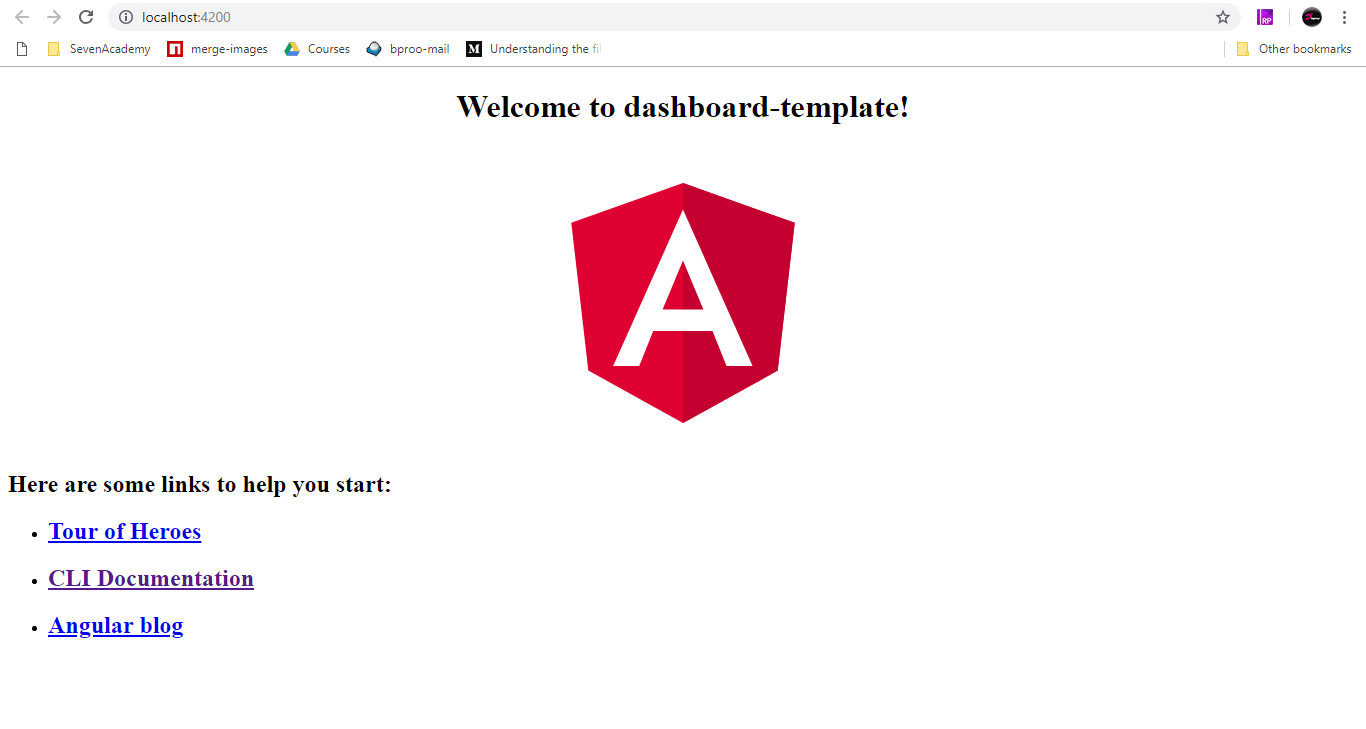Screen dimensions: 1366x729
Task: Open the CLI Documentation link
Action: click(151, 579)
